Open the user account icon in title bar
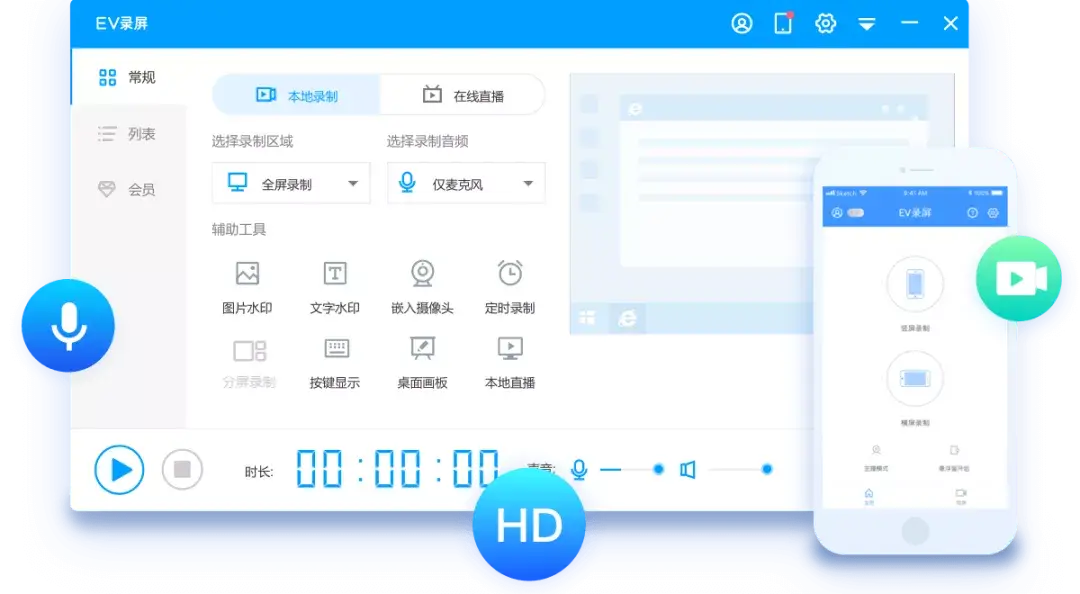This screenshot has height=594, width=1080. [742, 23]
